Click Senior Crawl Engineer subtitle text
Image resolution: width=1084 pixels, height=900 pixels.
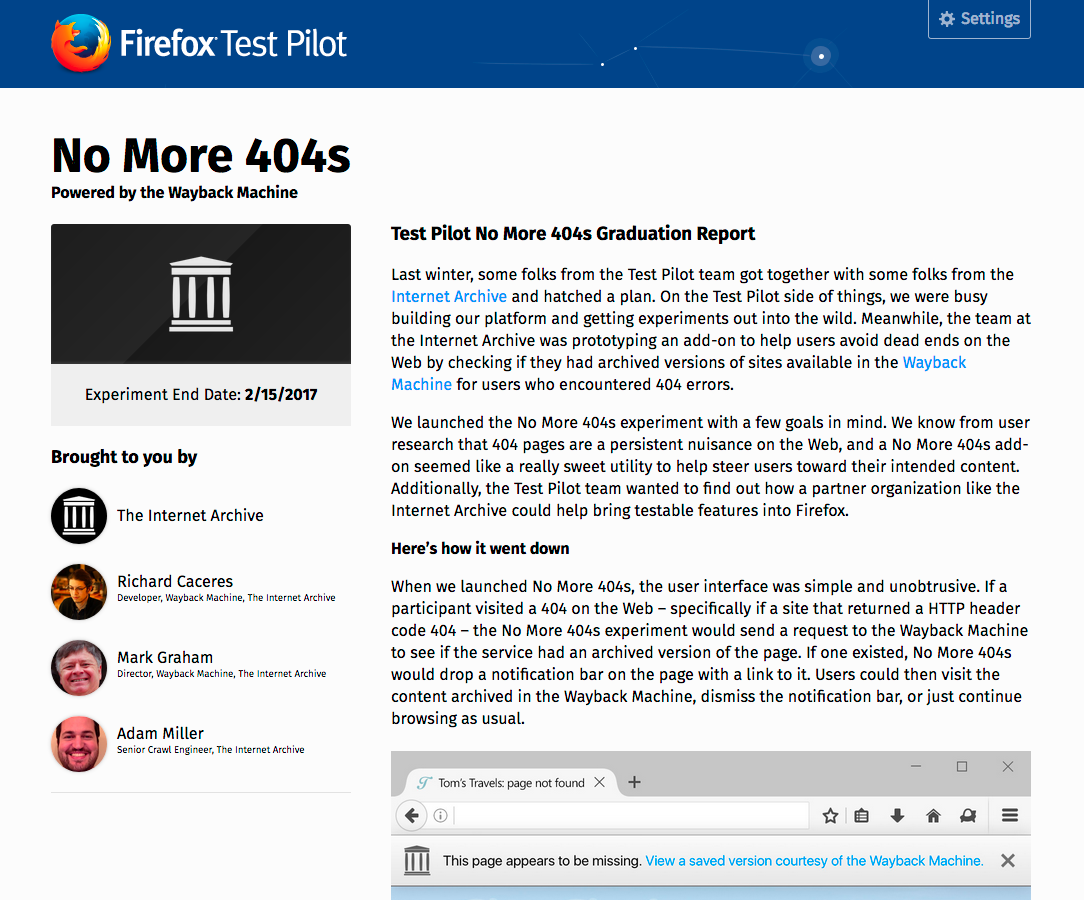click(210, 750)
